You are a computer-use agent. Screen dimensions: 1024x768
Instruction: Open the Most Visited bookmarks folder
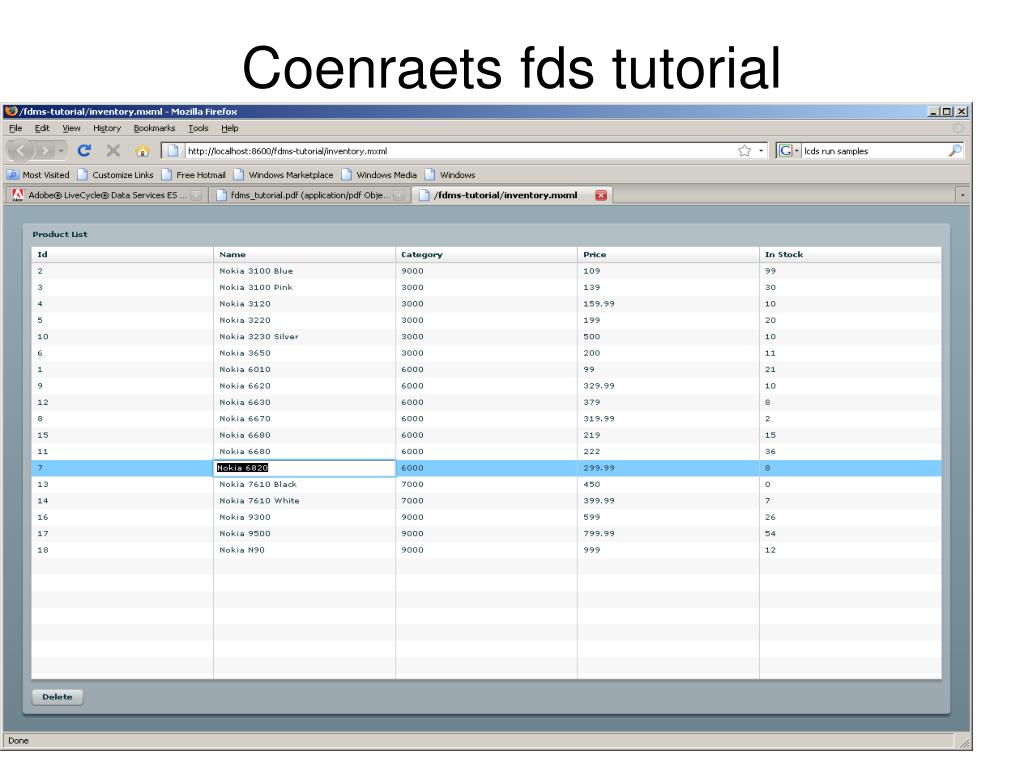[x=39, y=175]
